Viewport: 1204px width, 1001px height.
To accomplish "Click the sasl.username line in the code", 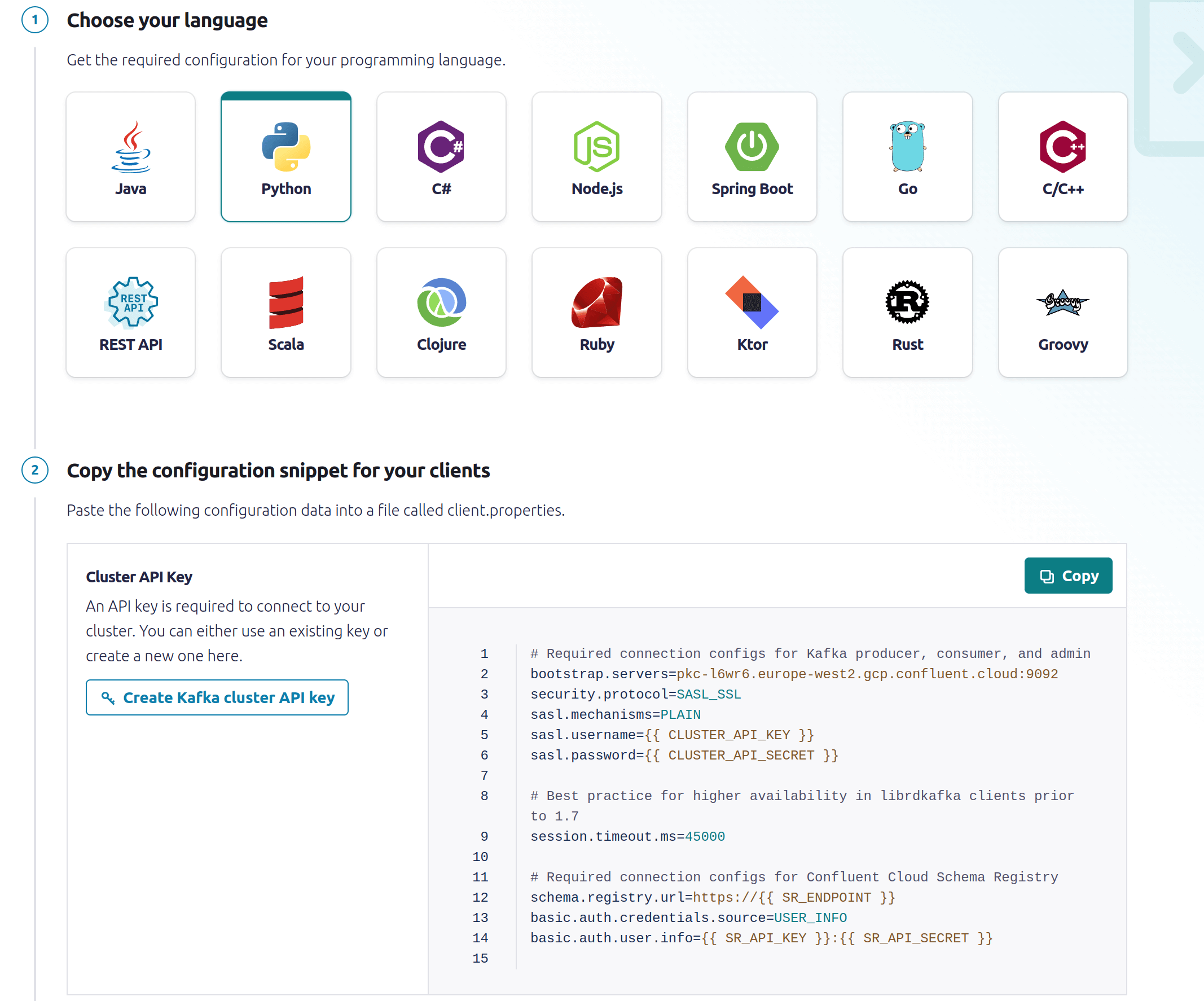I will [x=671, y=735].
